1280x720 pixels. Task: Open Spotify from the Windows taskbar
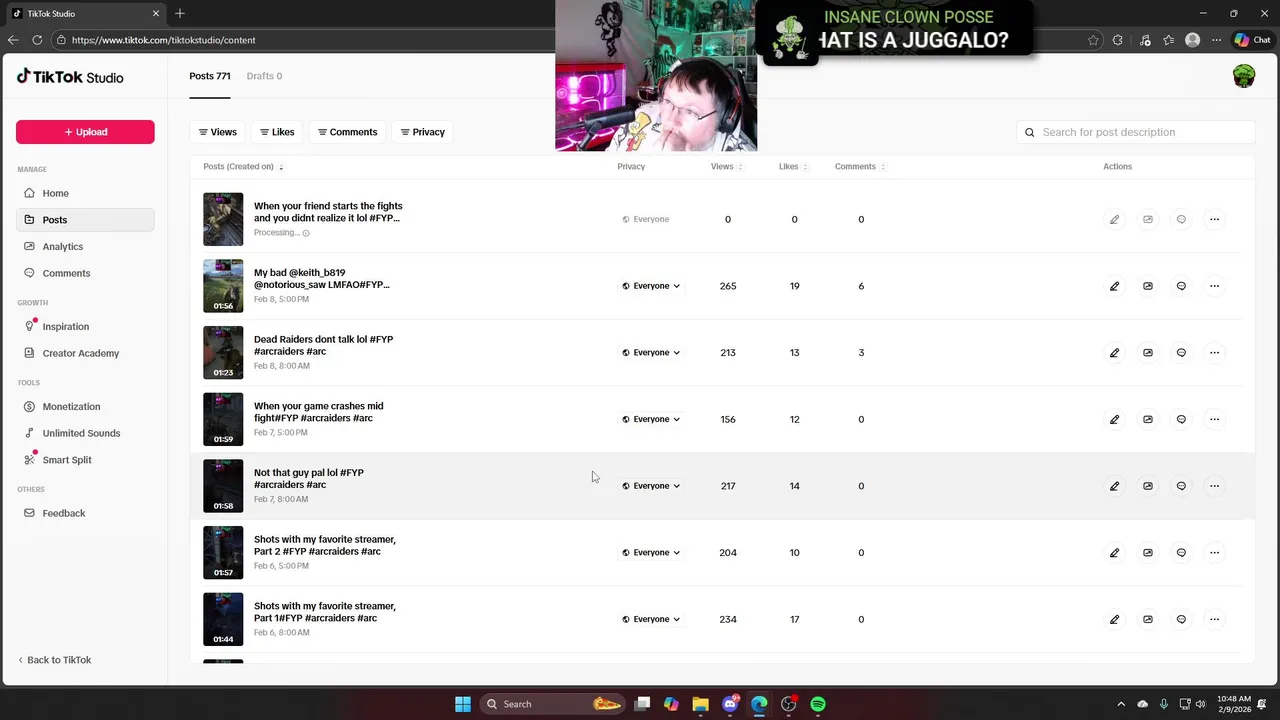[x=818, y=704]
